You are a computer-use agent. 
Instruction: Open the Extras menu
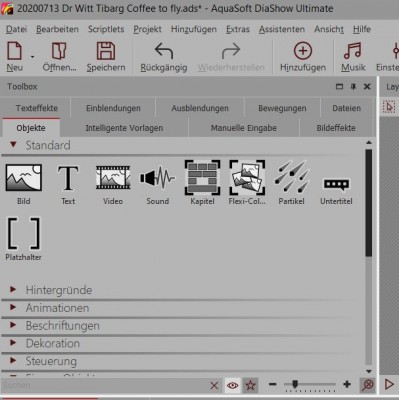click(x=238, y=29)
